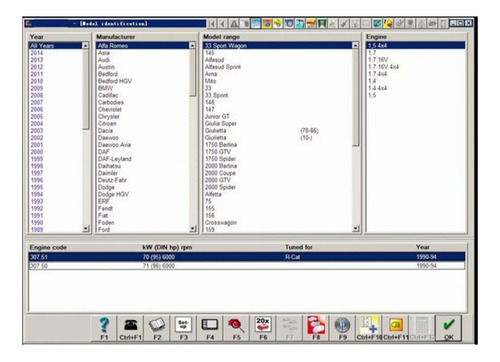Click the F6 20x car button

[263, 328]
